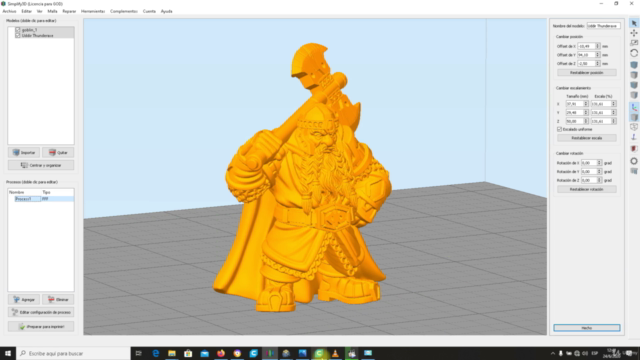Adjust the Rotación de Z stepper arrows
The width and height of the screenshot is (640, 360).
(x=599, y=180)
